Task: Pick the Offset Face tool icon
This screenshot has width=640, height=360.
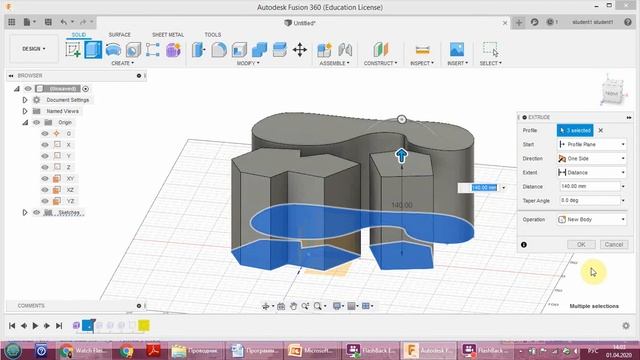Action: 280,50
